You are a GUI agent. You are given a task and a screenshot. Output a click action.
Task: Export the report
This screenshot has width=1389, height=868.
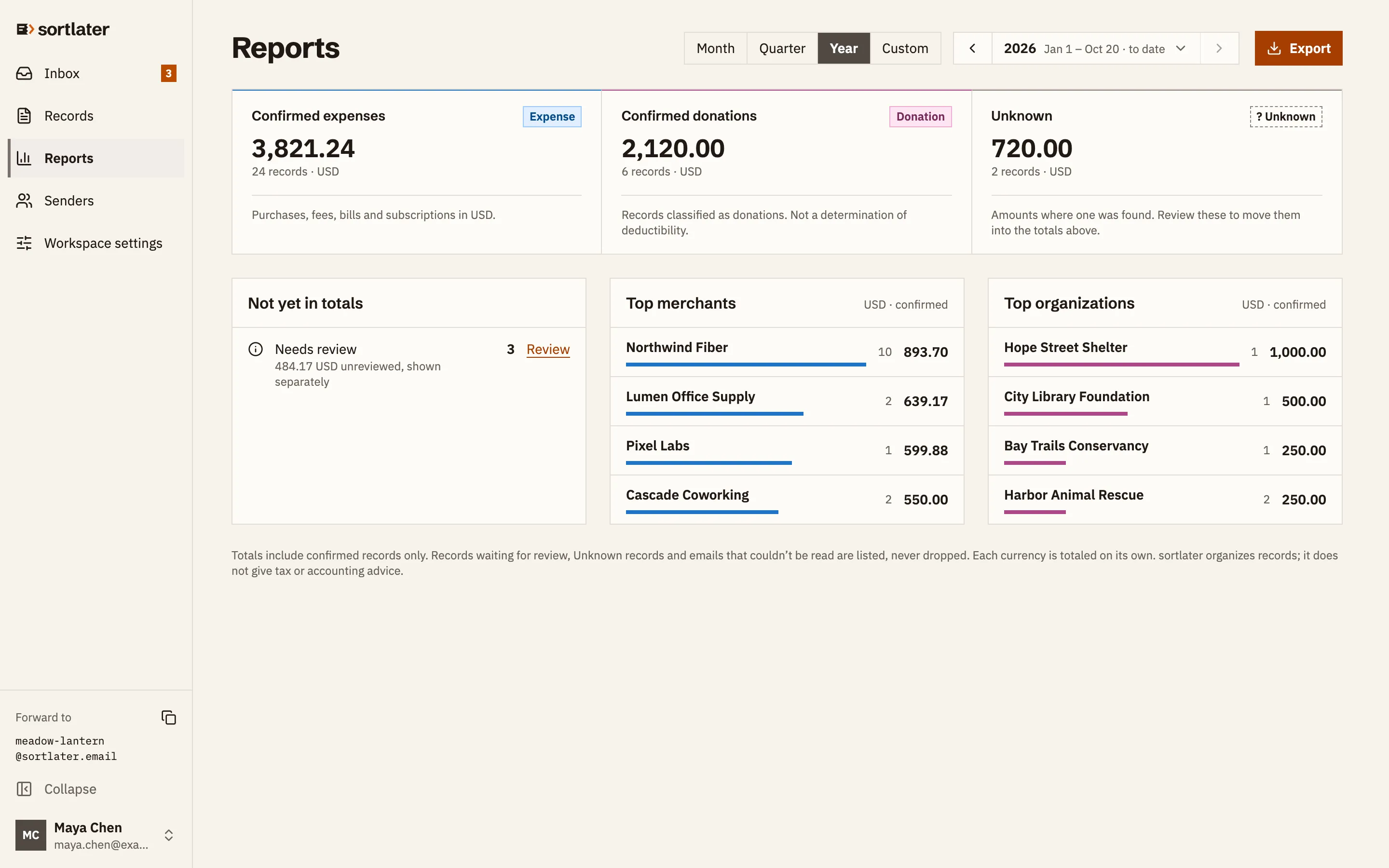(x=1298, y=48)
